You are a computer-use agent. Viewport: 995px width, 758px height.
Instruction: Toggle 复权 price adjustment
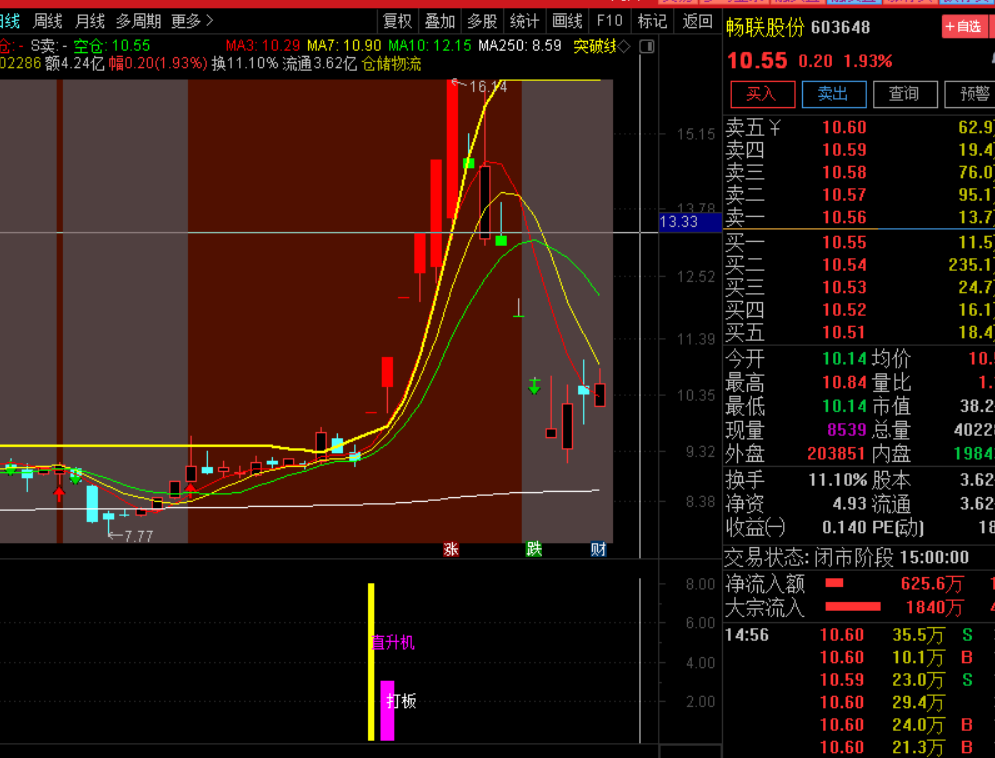pos(397,21)
